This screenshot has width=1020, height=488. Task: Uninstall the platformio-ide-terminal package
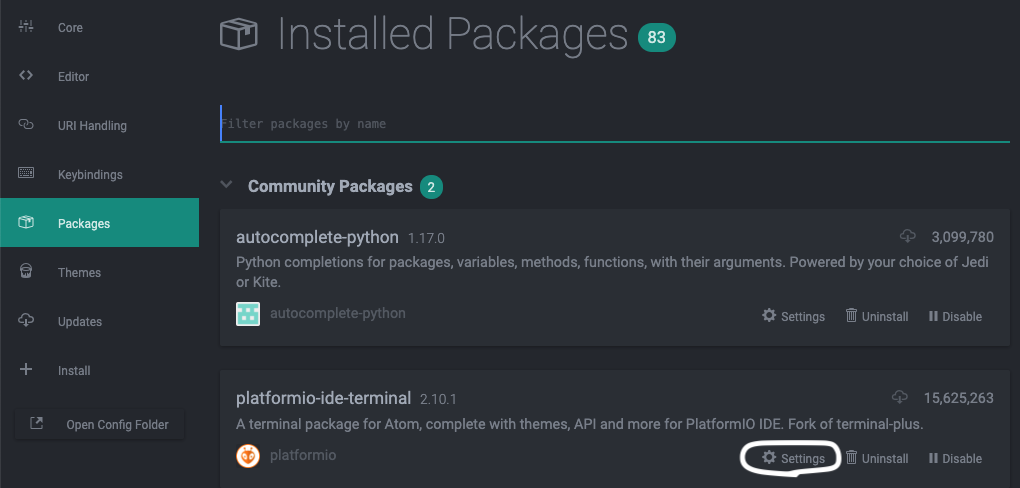coord(877,458)
